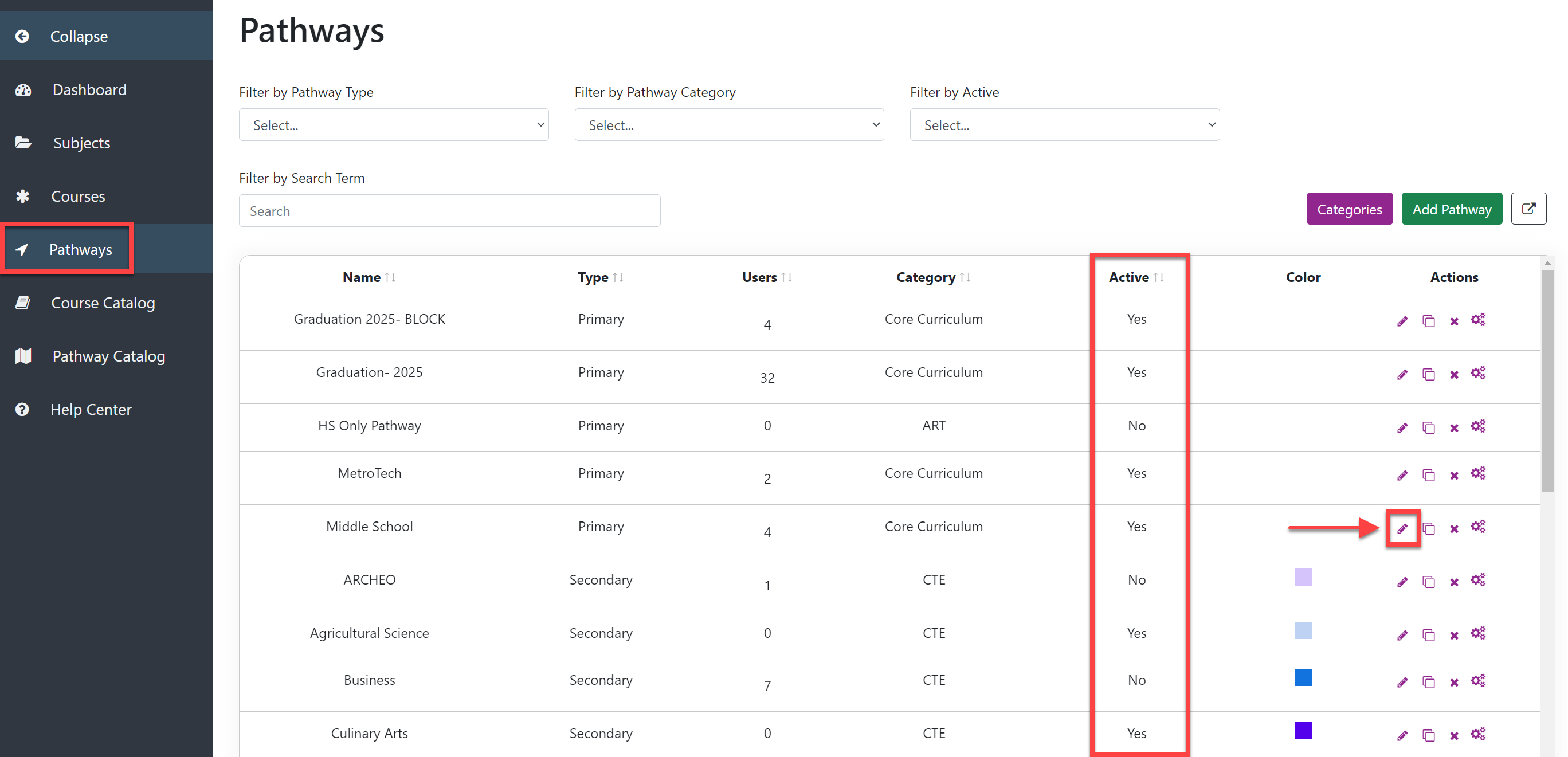Viewport: 1568px width, 757px height.
Task: Delete the ARCHEO pathway
Action: point(1454,582)
